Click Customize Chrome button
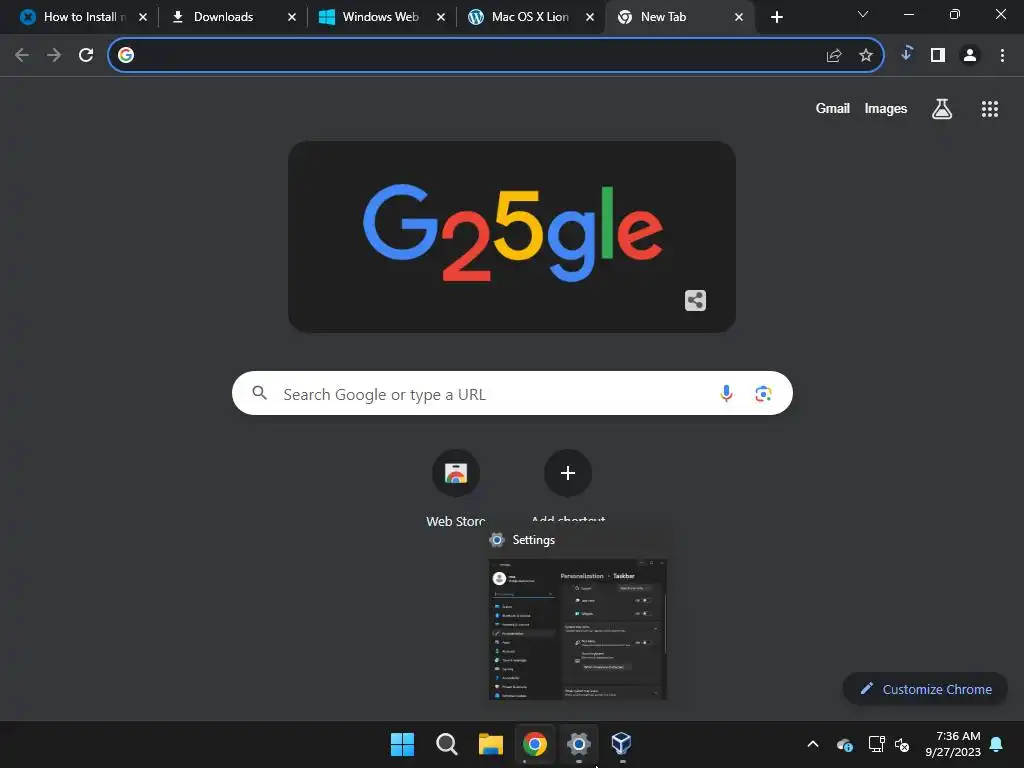This screenshot has height=768, width=1024. tap(925, 689)
